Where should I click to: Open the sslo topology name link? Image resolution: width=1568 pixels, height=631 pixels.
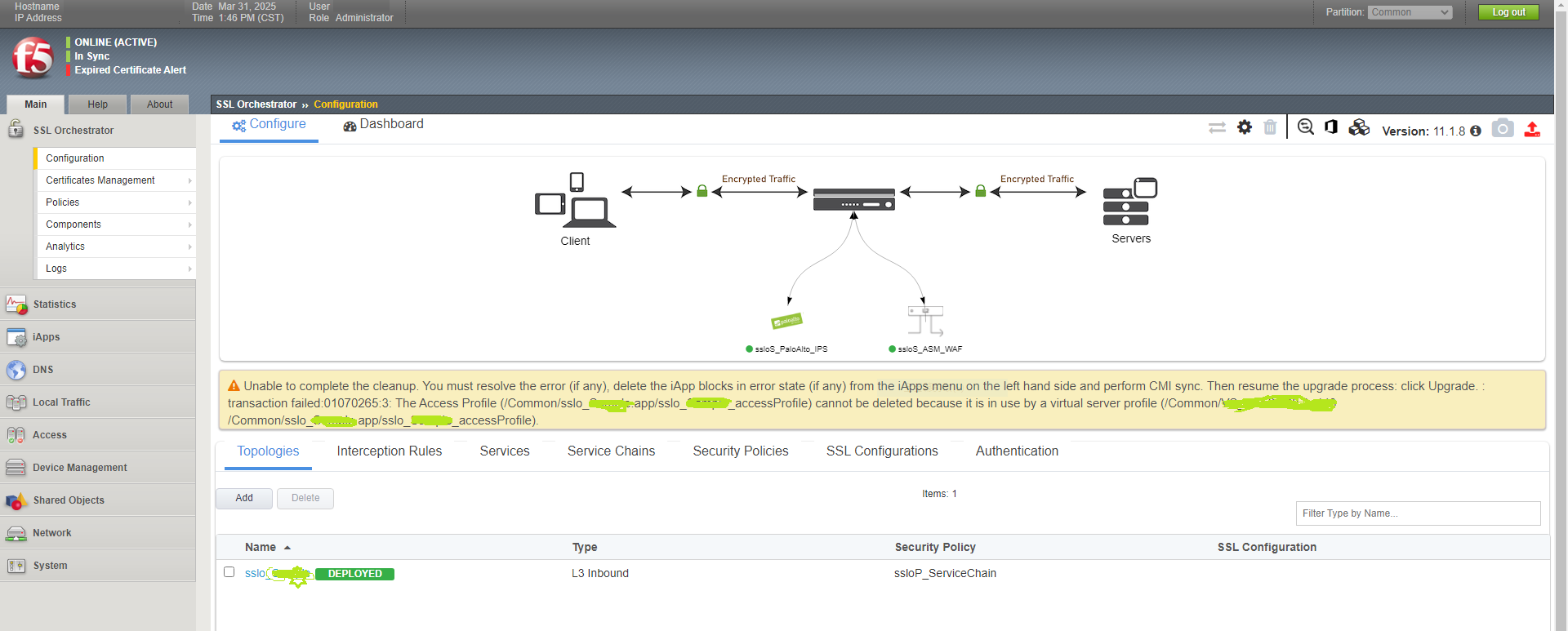coord(278,574)
